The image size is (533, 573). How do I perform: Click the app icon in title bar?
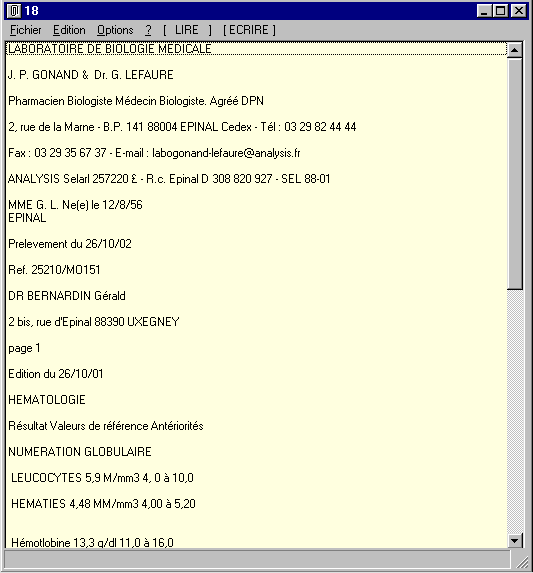(x=14, y=11)
